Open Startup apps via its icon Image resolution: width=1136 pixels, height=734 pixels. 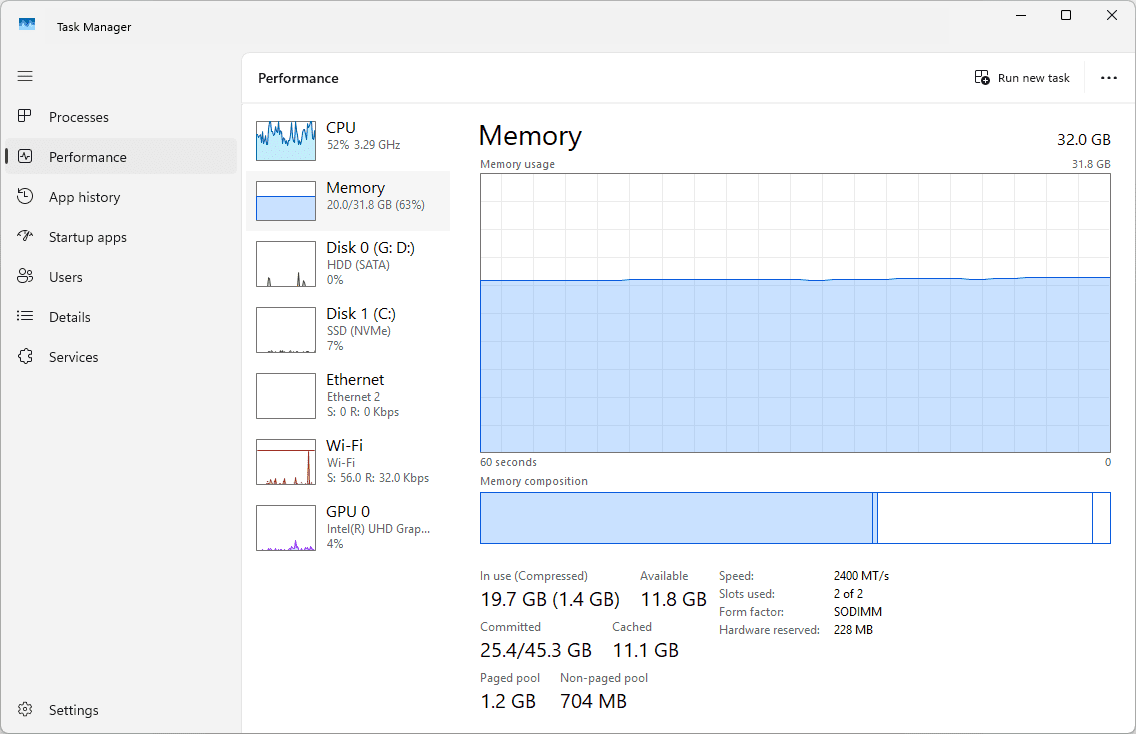pyautogui.click(x=26, y=237)
